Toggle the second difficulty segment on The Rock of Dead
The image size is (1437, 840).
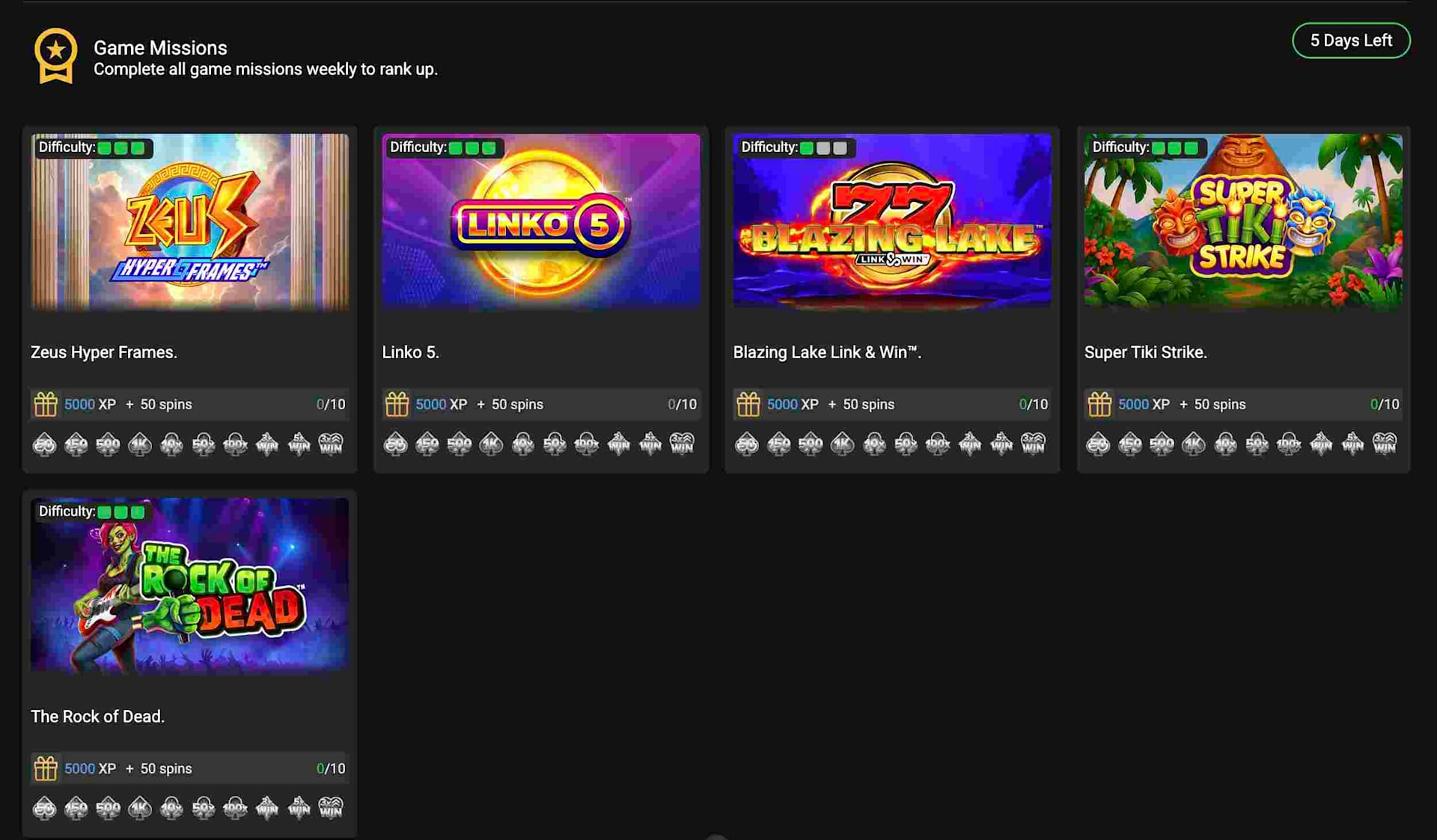click(122, 512)
